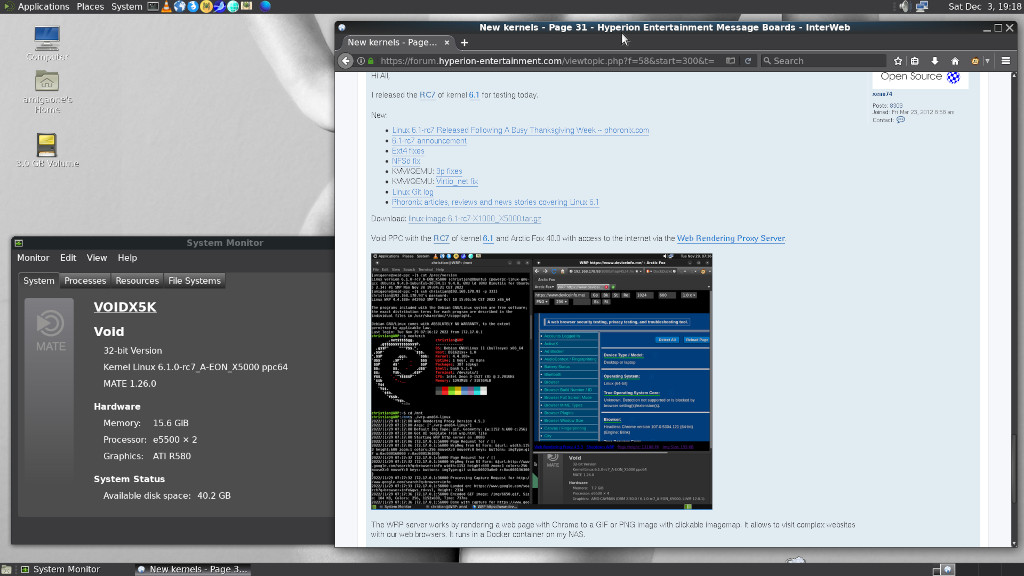Open a new browser tab
This screenshot has height=576, width=1024.
464,42
